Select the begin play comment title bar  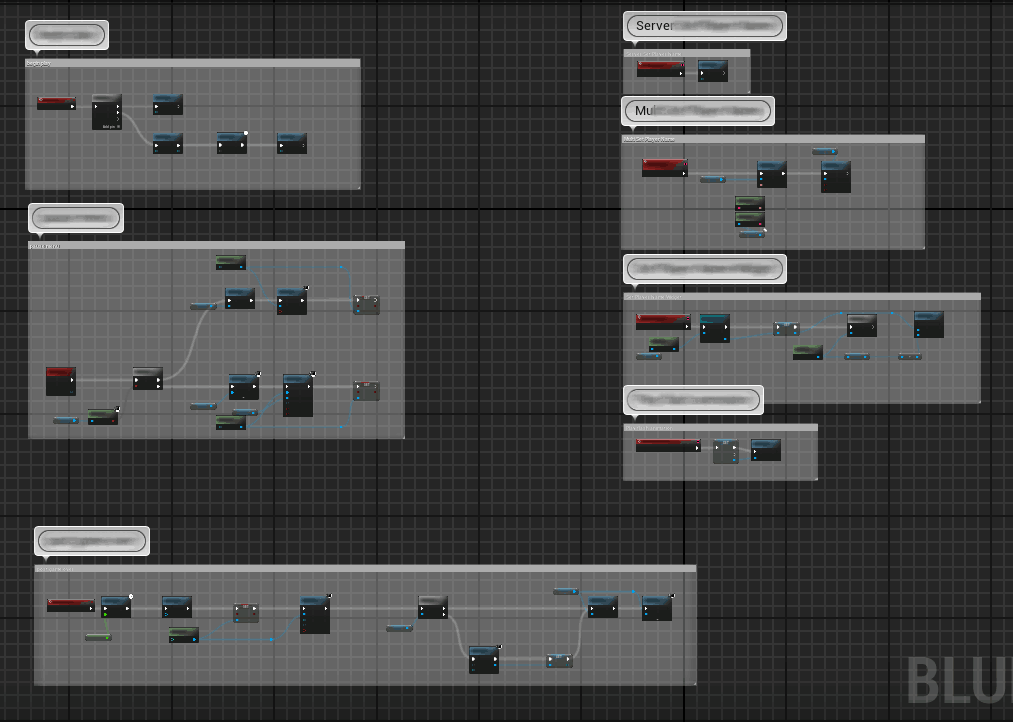pyautogui.click(x=192, y=63)
